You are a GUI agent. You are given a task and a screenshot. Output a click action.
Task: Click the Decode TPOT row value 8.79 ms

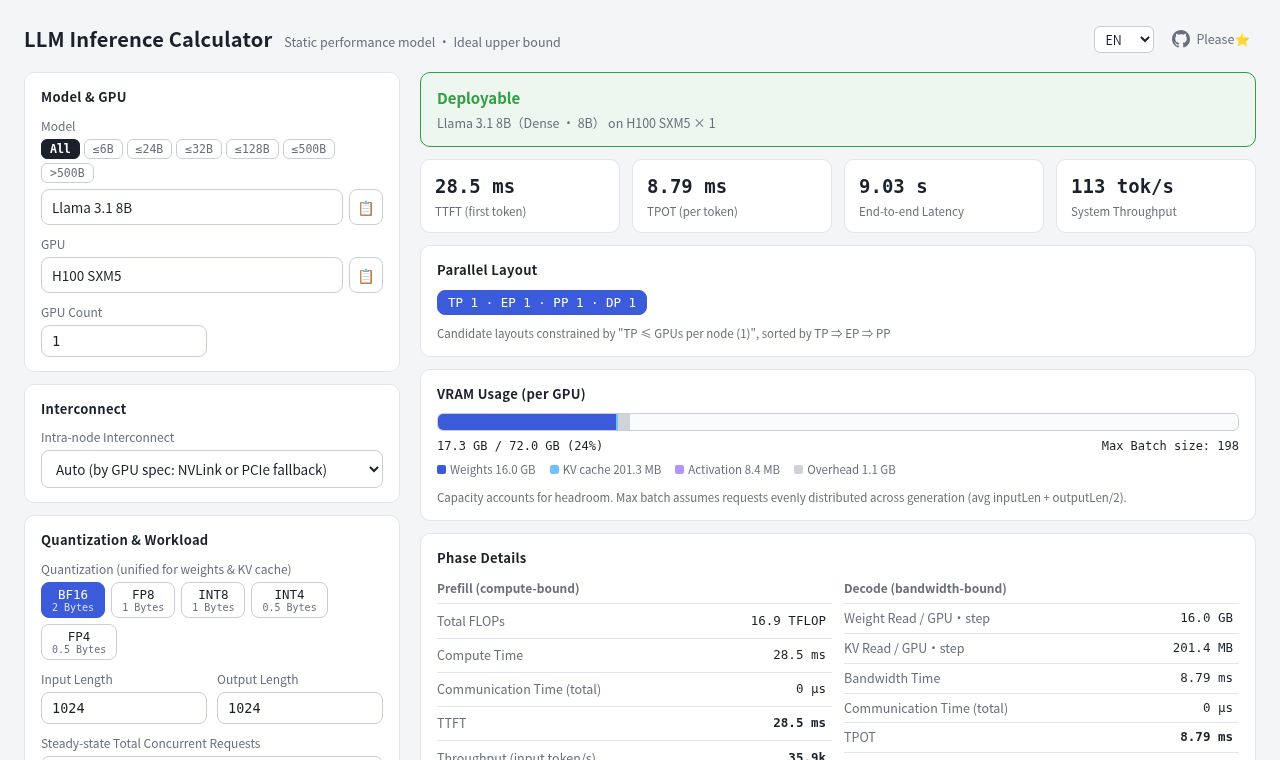coord(1206,737)
